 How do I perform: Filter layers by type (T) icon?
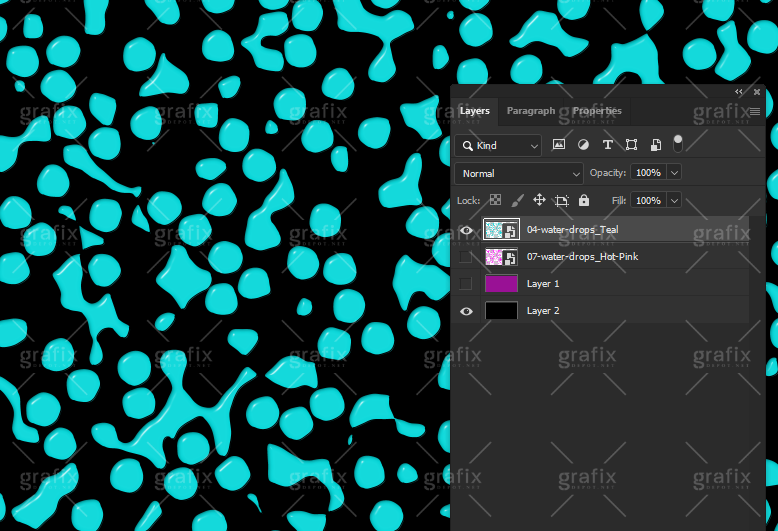click(x=607, y=145)
